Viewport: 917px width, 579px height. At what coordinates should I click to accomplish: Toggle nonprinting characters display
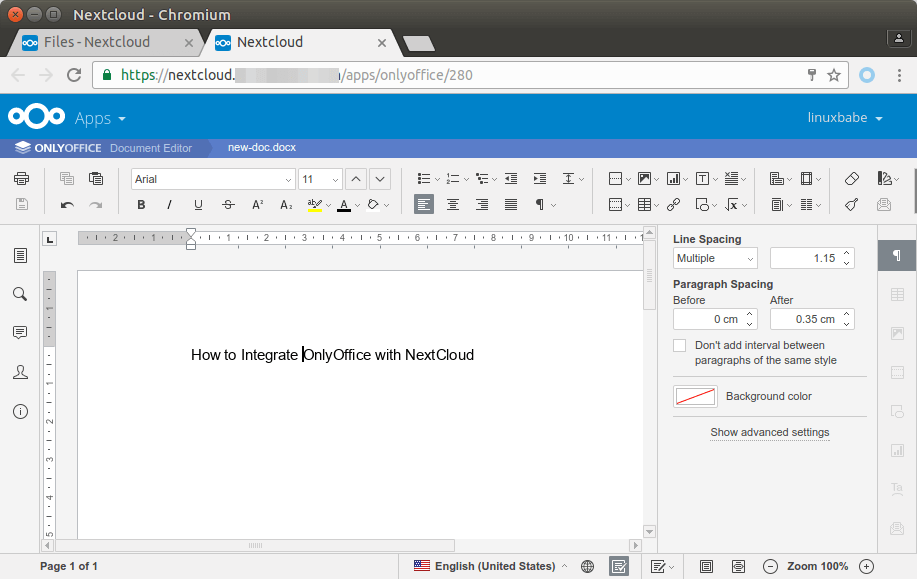pos(542,205)
